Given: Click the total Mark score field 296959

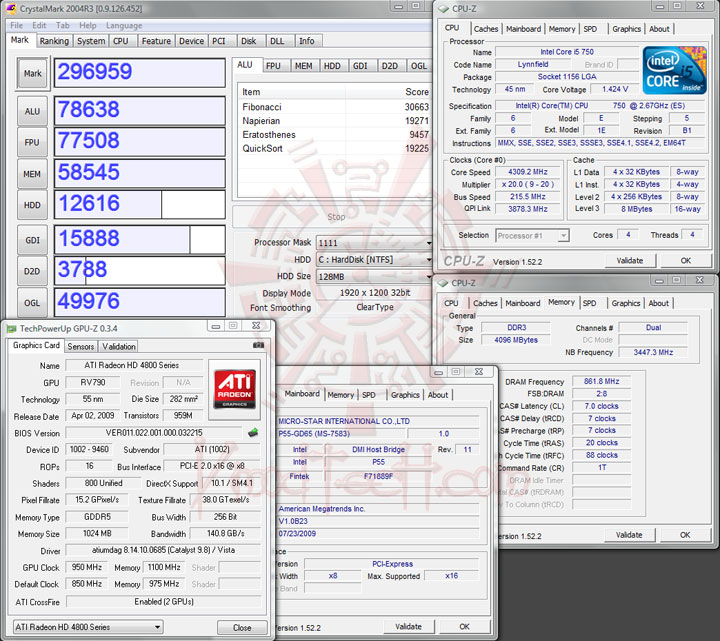Looking at the screenshot, I should coord(140,72).
